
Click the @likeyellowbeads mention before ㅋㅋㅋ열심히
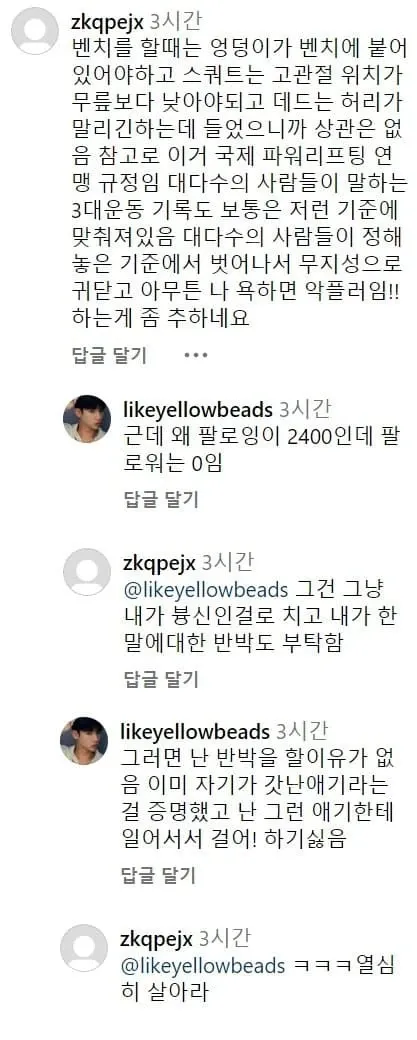pyautogui.click(x=203, y=966)
